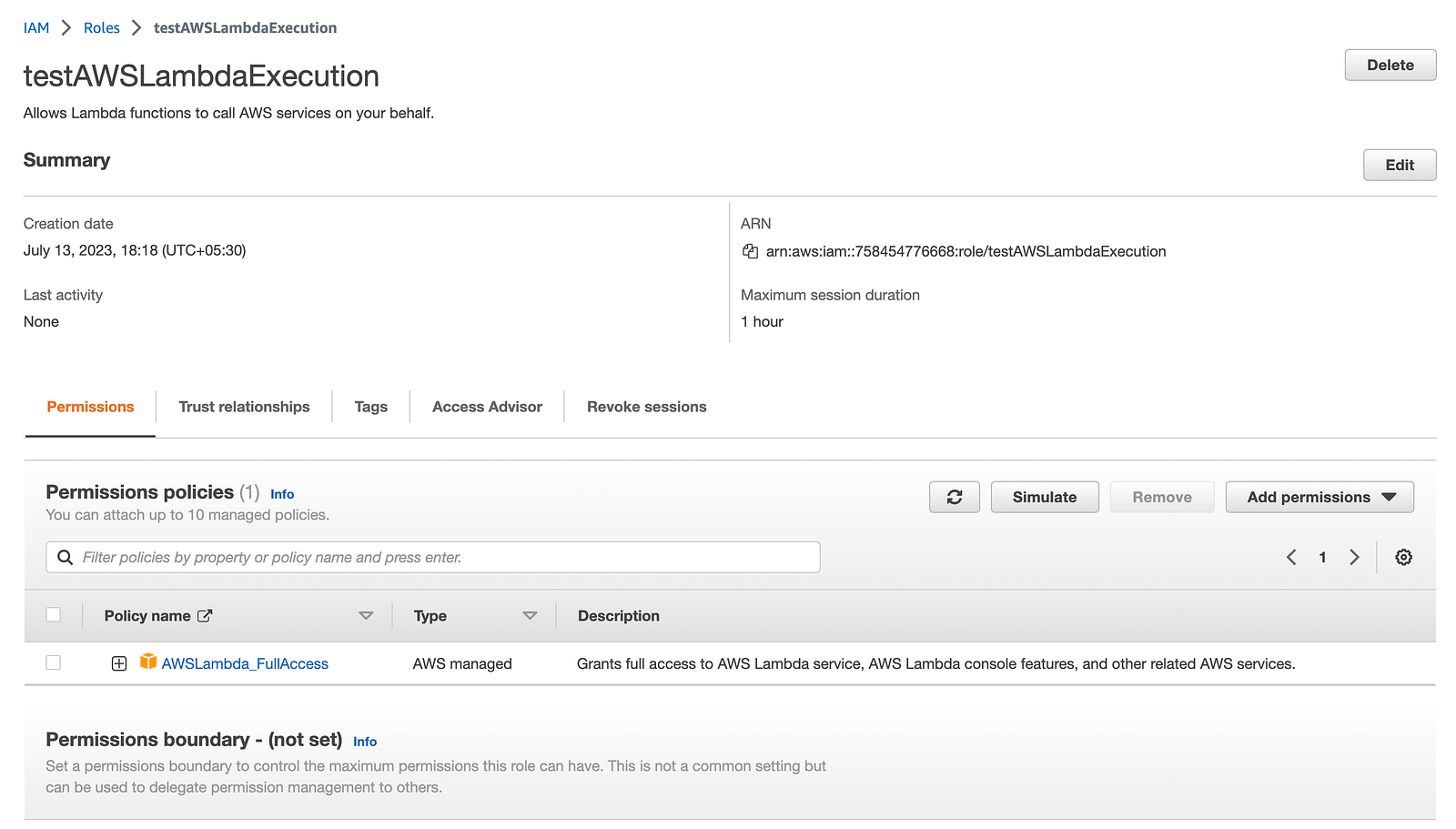
Task: Open the Add permissions dropdown
Action: 1319,497
